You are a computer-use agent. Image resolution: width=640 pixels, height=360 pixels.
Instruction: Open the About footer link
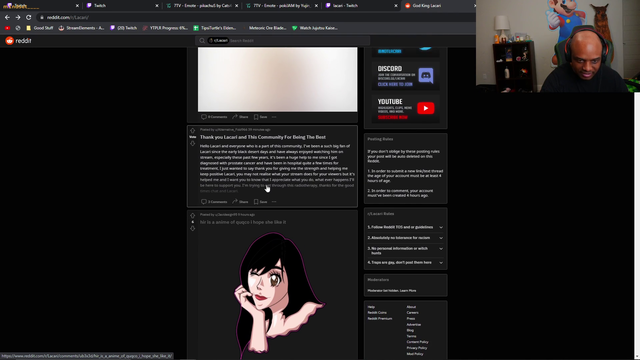pyautogui.click(x=411, y=307)
